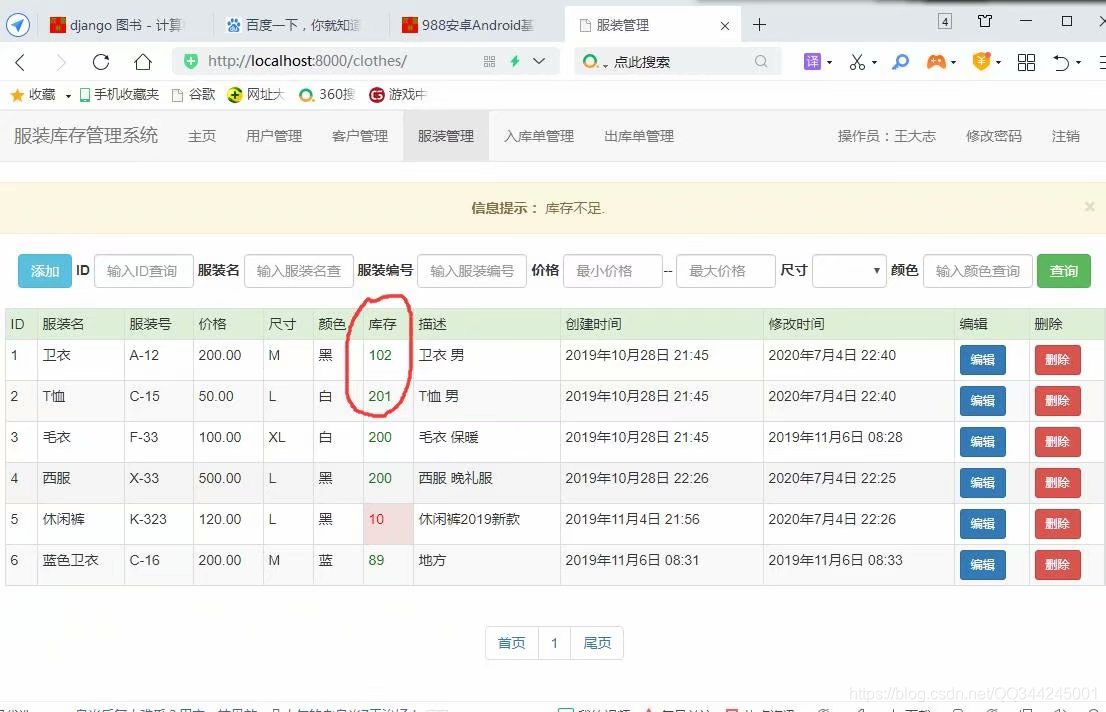Click the browser logo at top left
The height and width of the screenshot is (712, 1106).
[x=18, y=25]
